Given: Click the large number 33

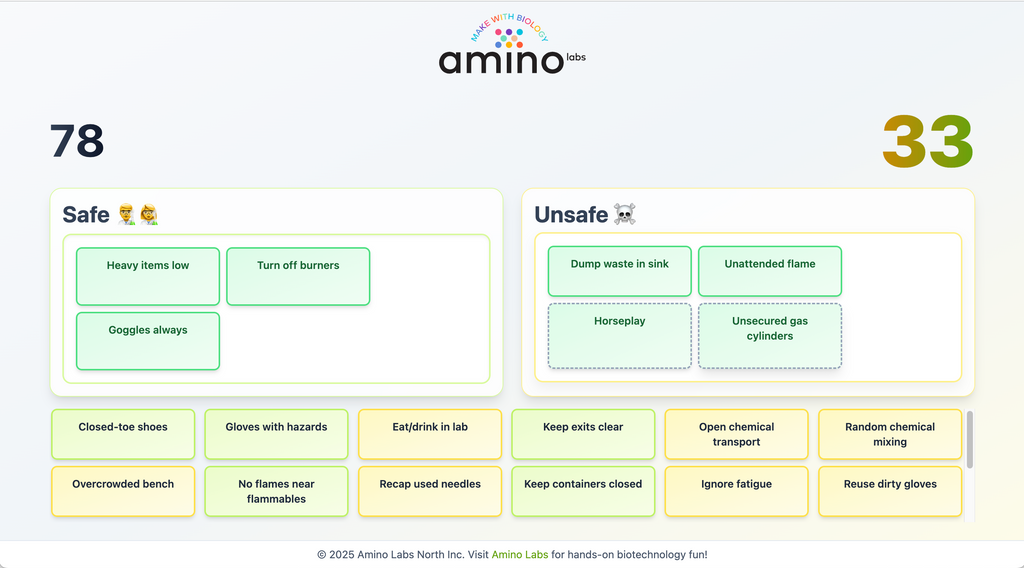Looking at the screenshot, I should 927,142.
